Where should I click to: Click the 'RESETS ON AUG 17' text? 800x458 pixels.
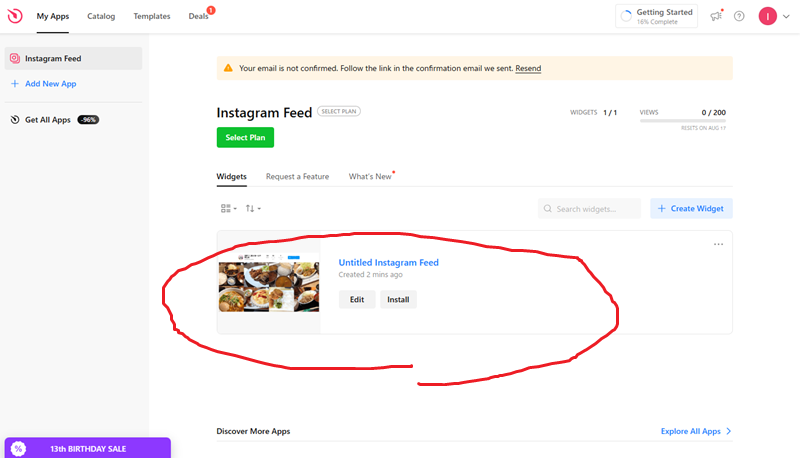[703, 128]
